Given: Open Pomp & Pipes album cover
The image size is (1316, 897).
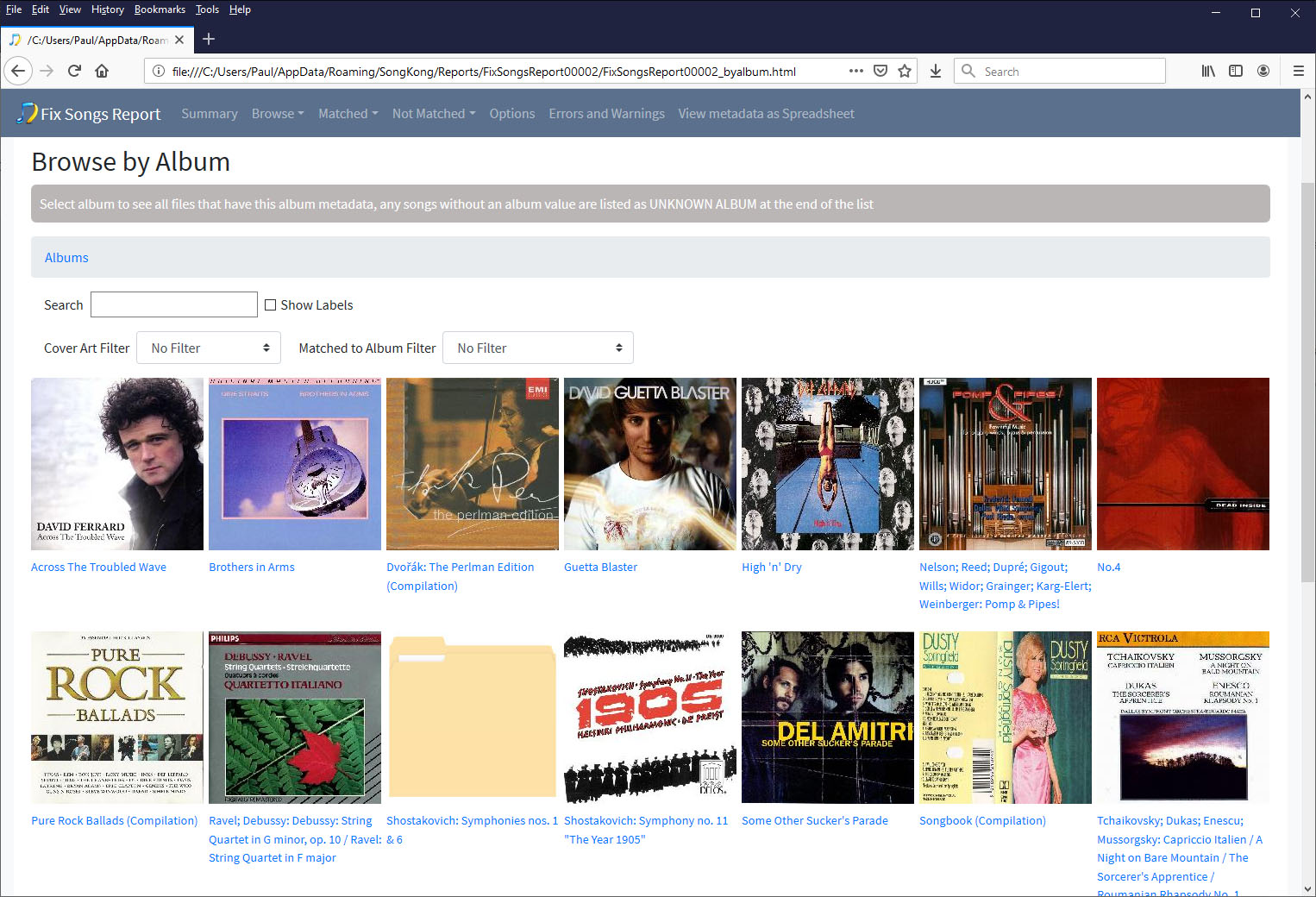Looking at the screenshot, I should 1006,464.
